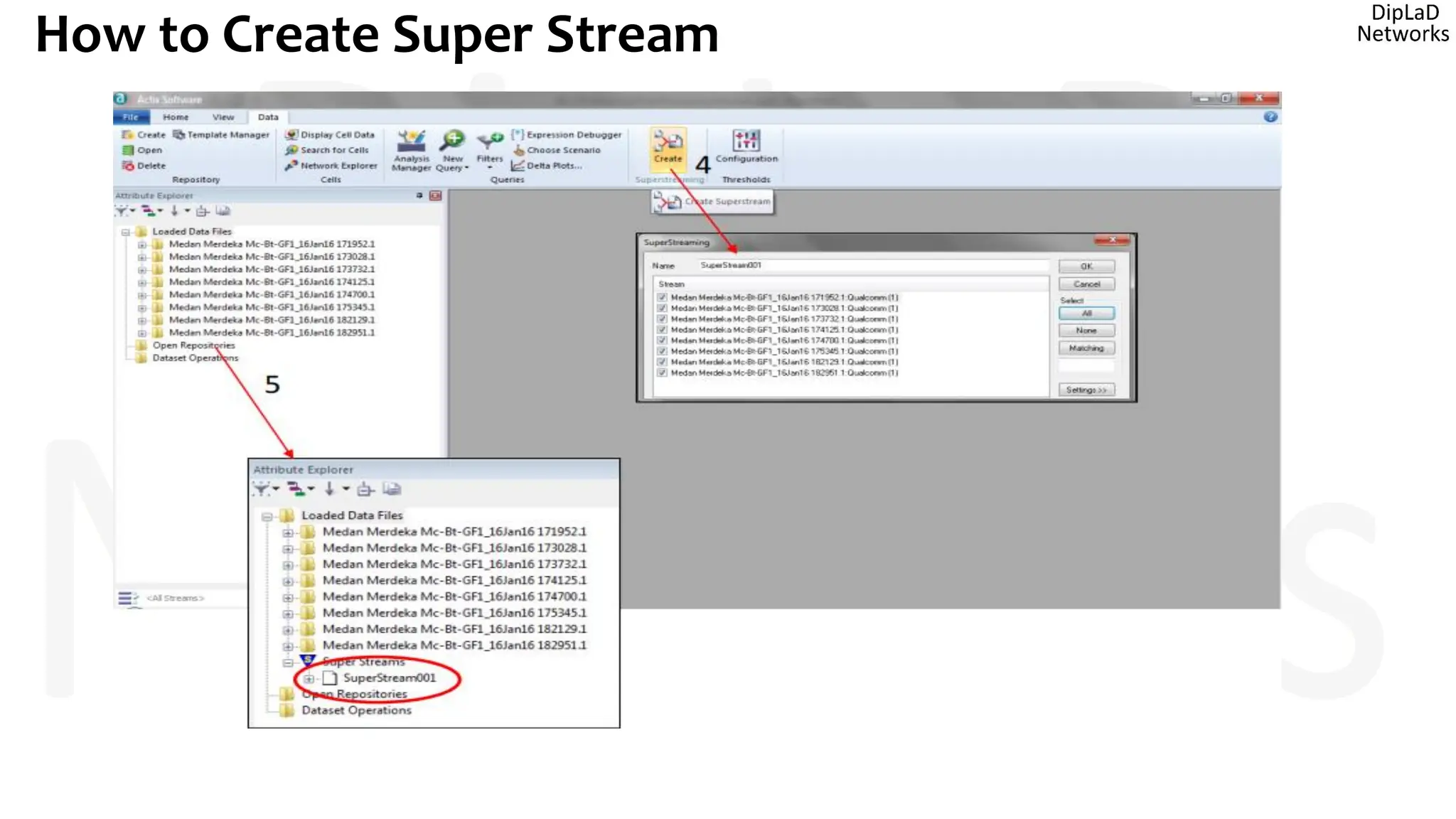Pin the small Attribute Explorer panel
This screenshot has width=1456, height=819.
[x=419, y=196]
